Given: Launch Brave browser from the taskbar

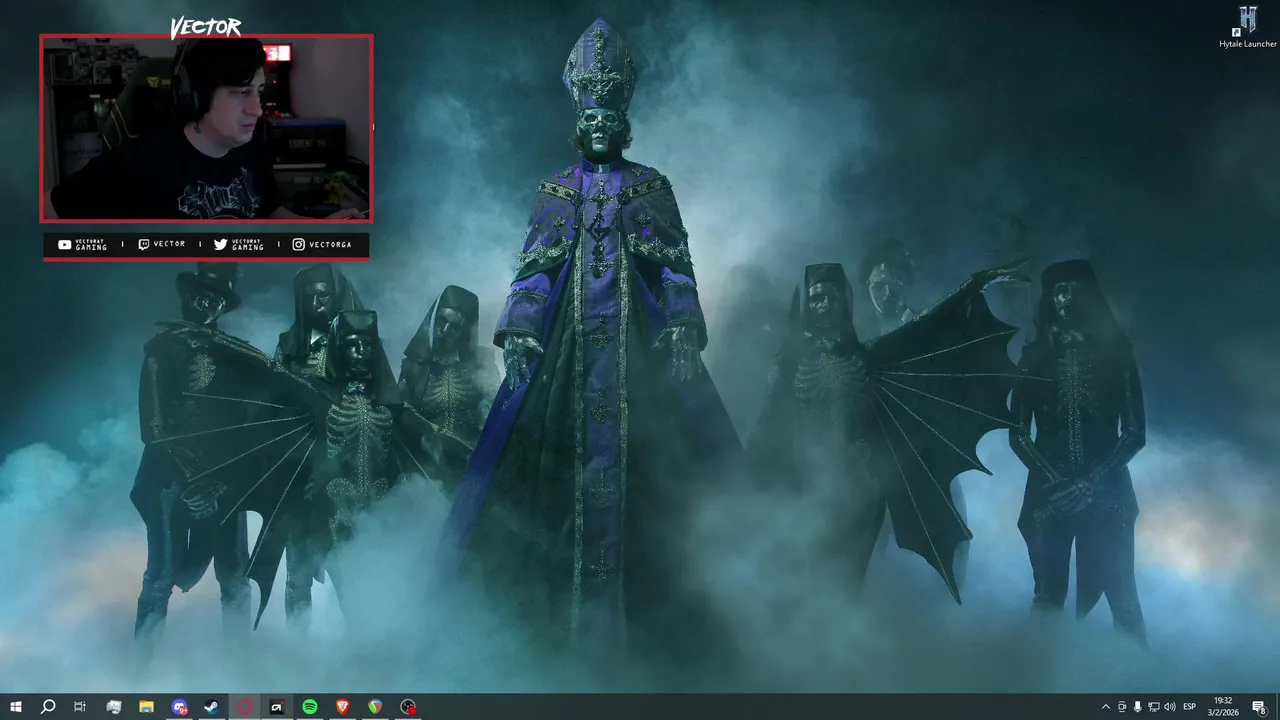Looking at the screenshot, I should coord(343,707).
